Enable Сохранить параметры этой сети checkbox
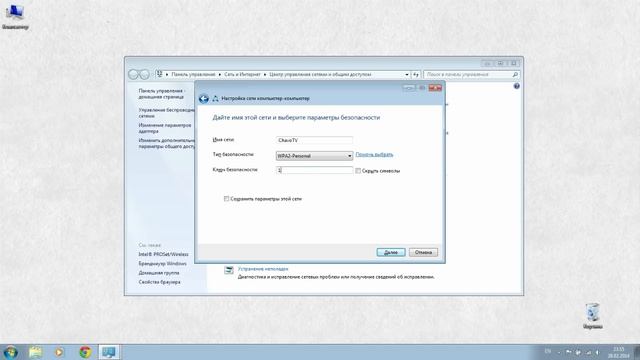 (226, 199)
